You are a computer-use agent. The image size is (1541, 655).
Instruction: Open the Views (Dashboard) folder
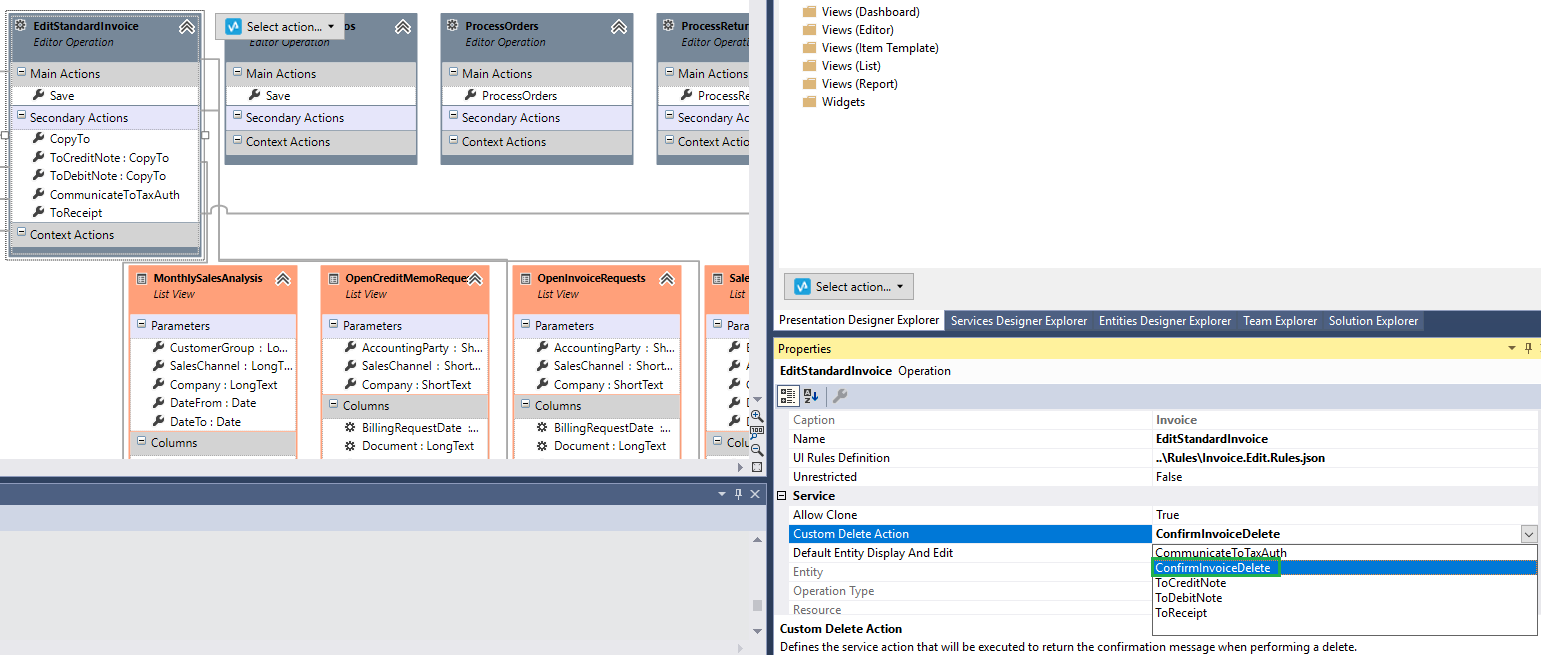[860, 12]
